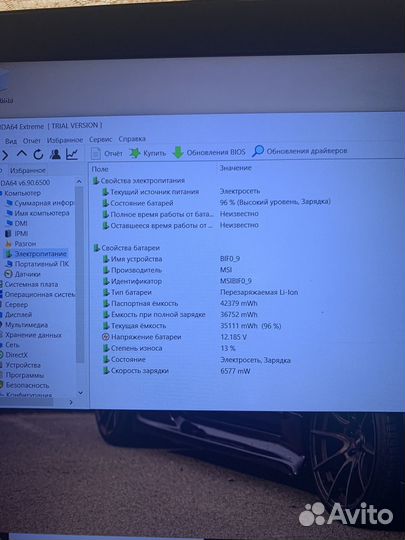
Task: Go forward with the right arrow toolbar icon
Action: [5, 155]
